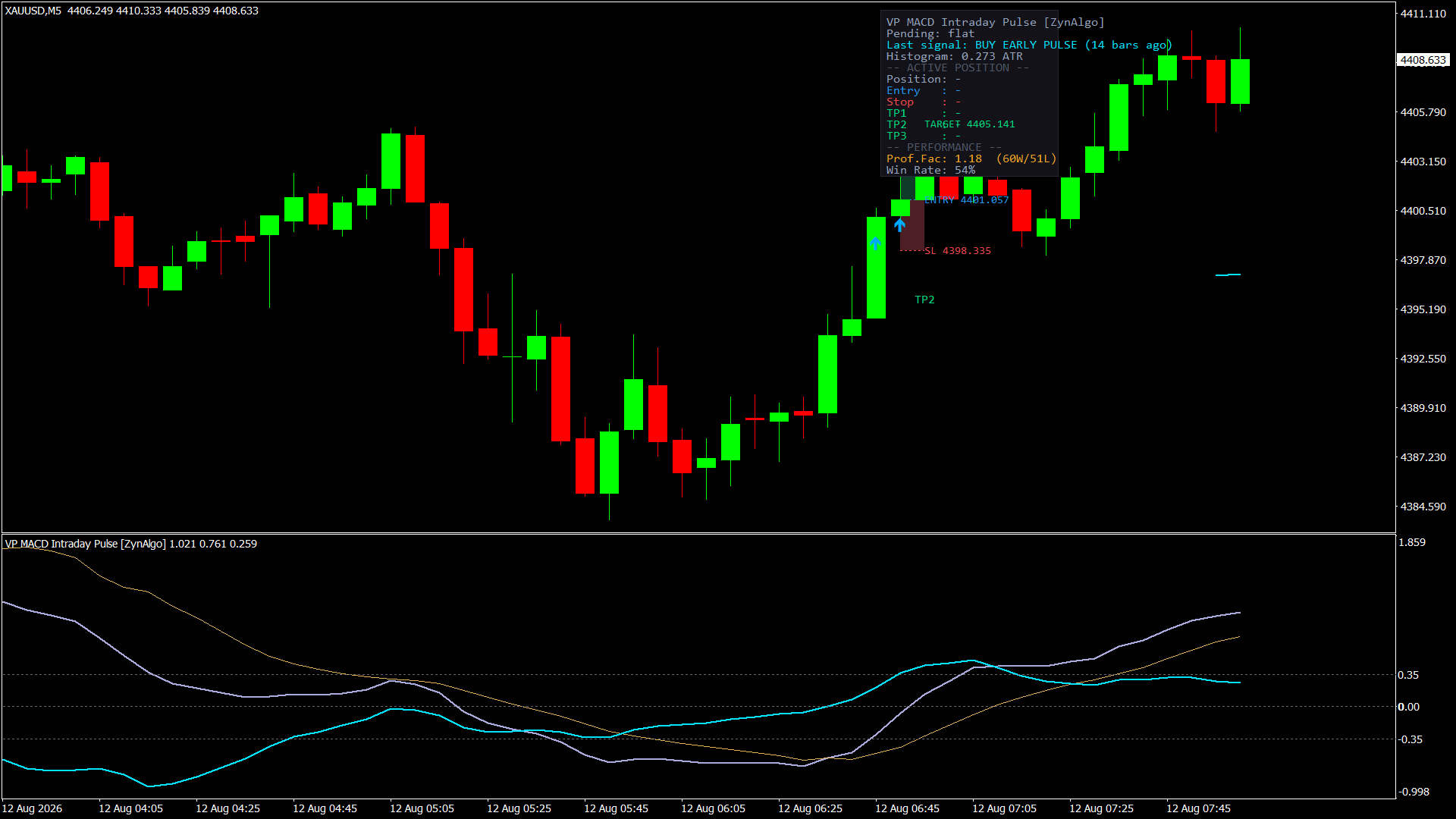Screen dimensions: 1456x819
Task: Click the Prof.Fac 1.18 performance line
Action: (971, 158)
